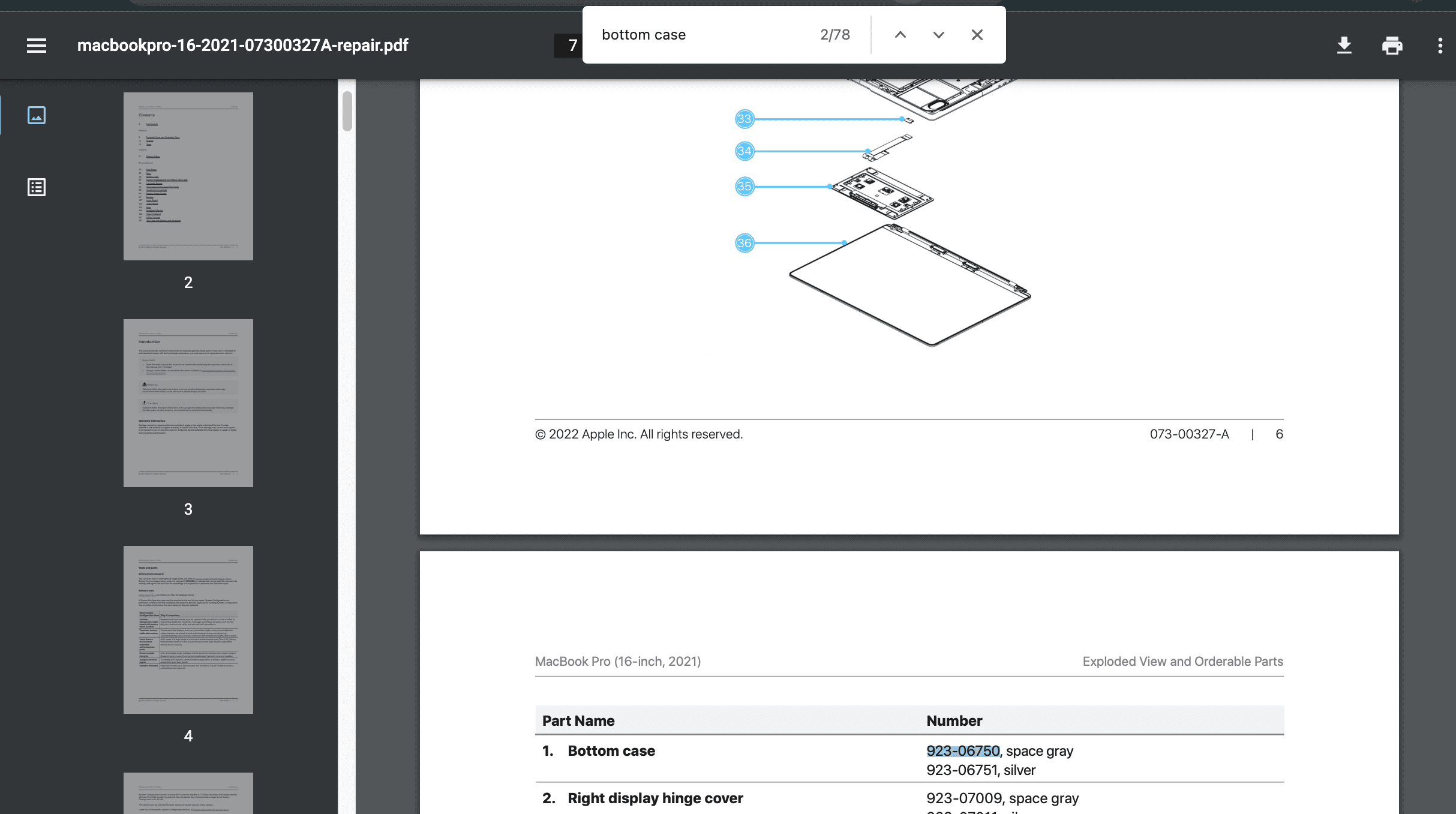The width and height of the screenshot is (1456, 814).
Task: Click callout number 35 in diagram
Action: [744, 187]
